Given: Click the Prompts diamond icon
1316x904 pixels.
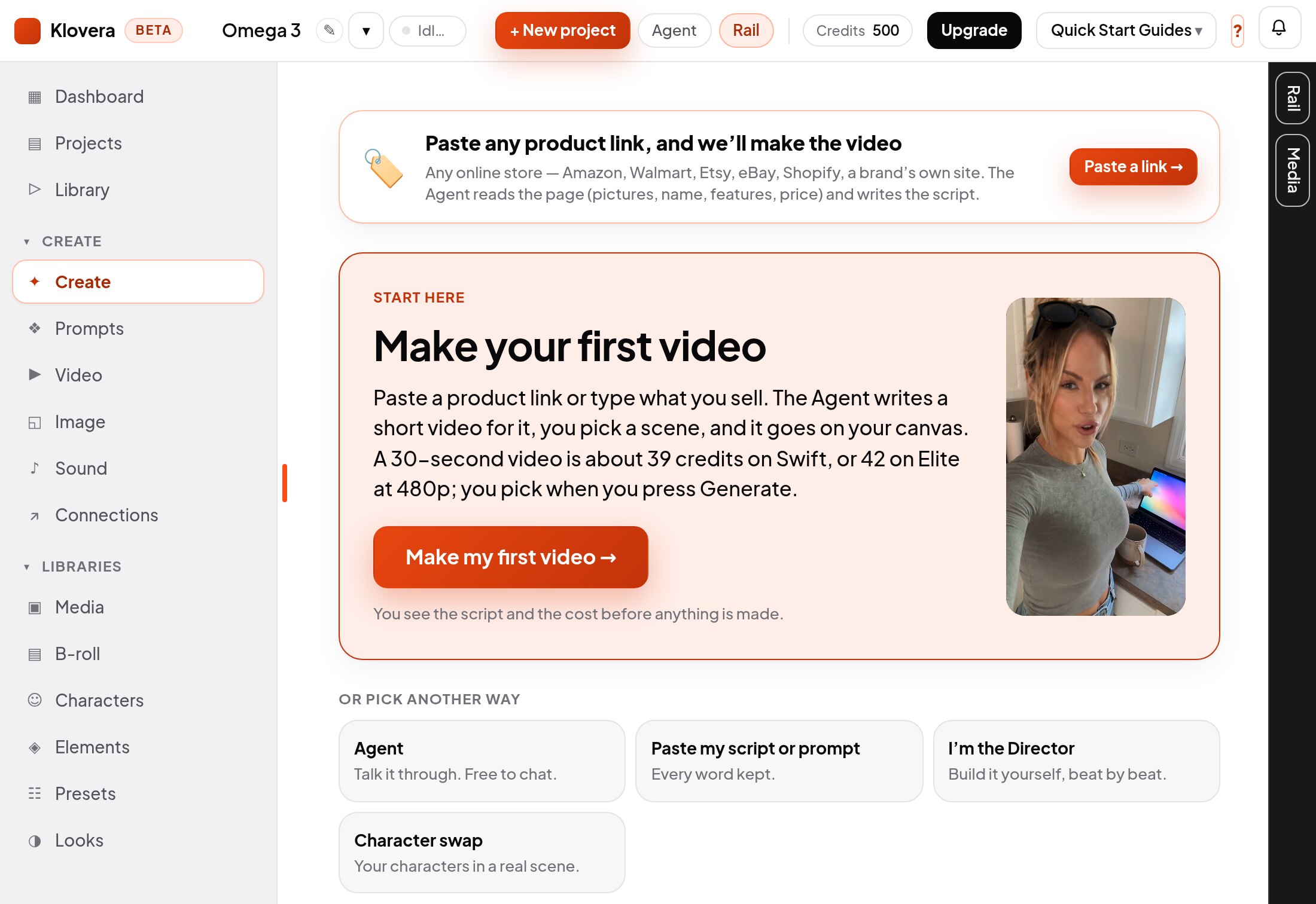Looking at the screenshot, I should coord(35,328).
